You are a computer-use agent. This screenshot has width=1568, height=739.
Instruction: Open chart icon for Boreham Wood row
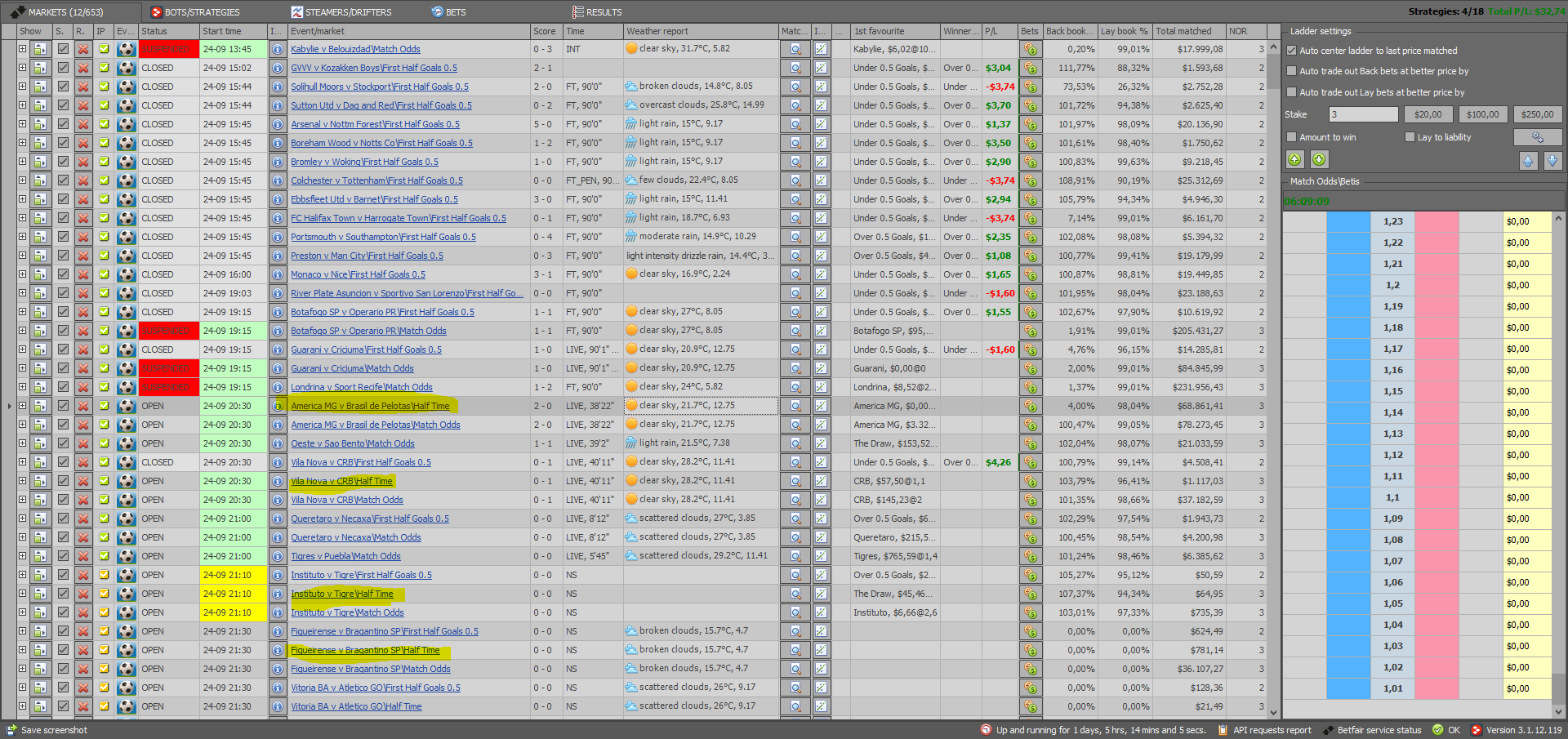click(821, 143)
